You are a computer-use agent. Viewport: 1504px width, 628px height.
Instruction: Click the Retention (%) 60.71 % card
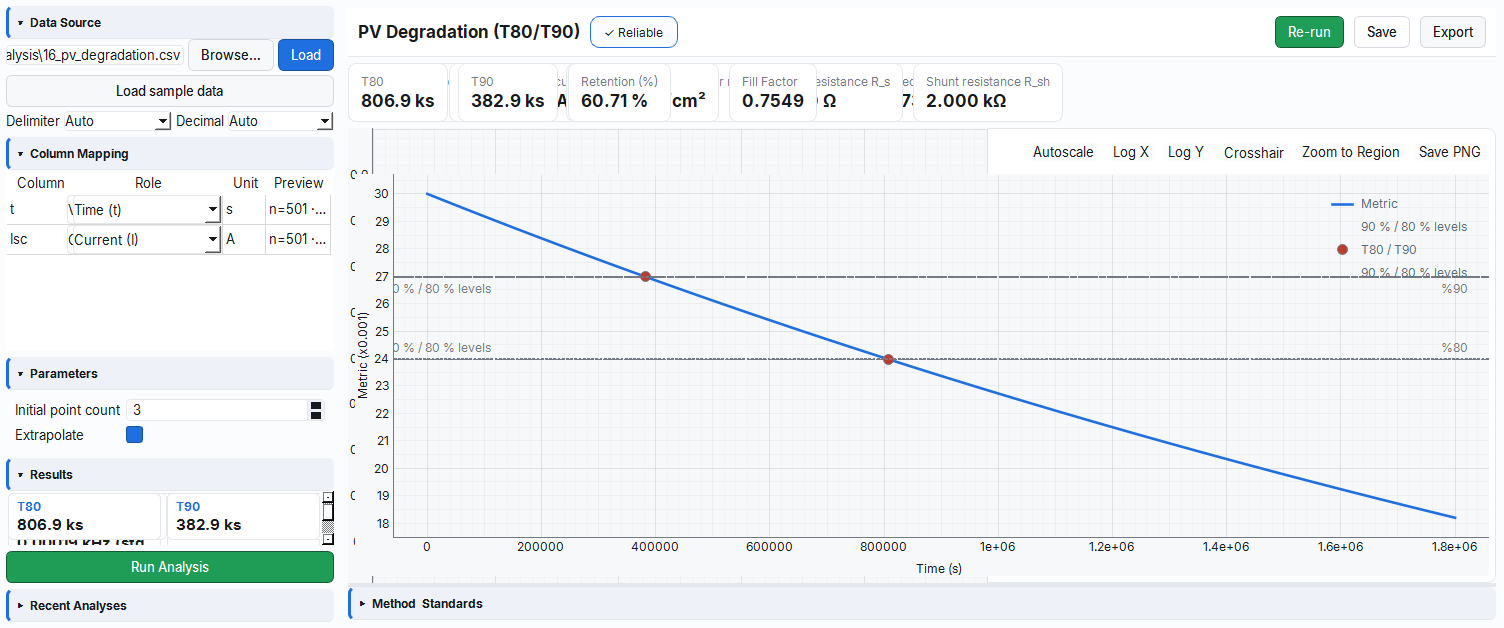[x=619, y=93]
